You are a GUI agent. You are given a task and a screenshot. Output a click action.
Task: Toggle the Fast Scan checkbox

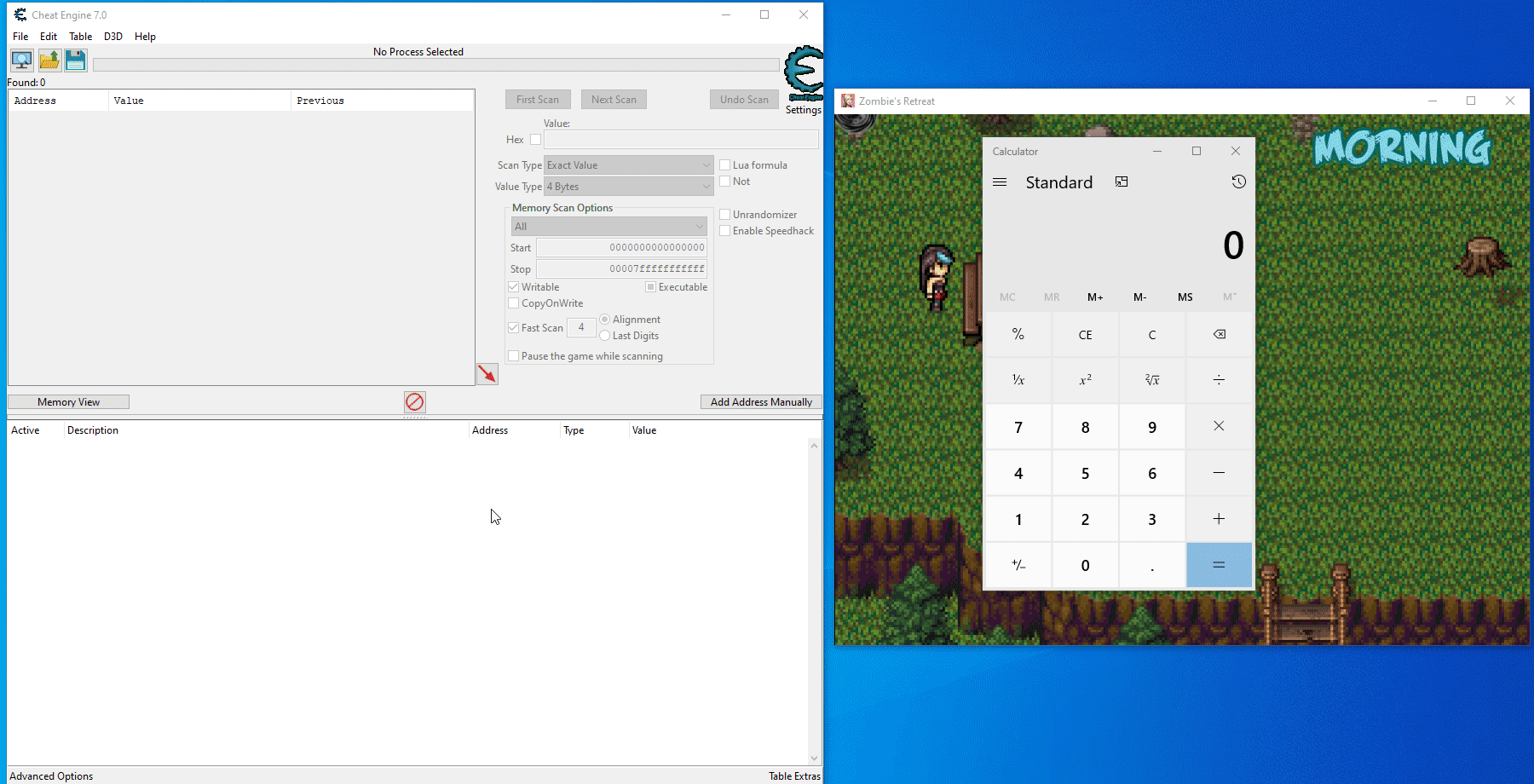pos(514,328)
